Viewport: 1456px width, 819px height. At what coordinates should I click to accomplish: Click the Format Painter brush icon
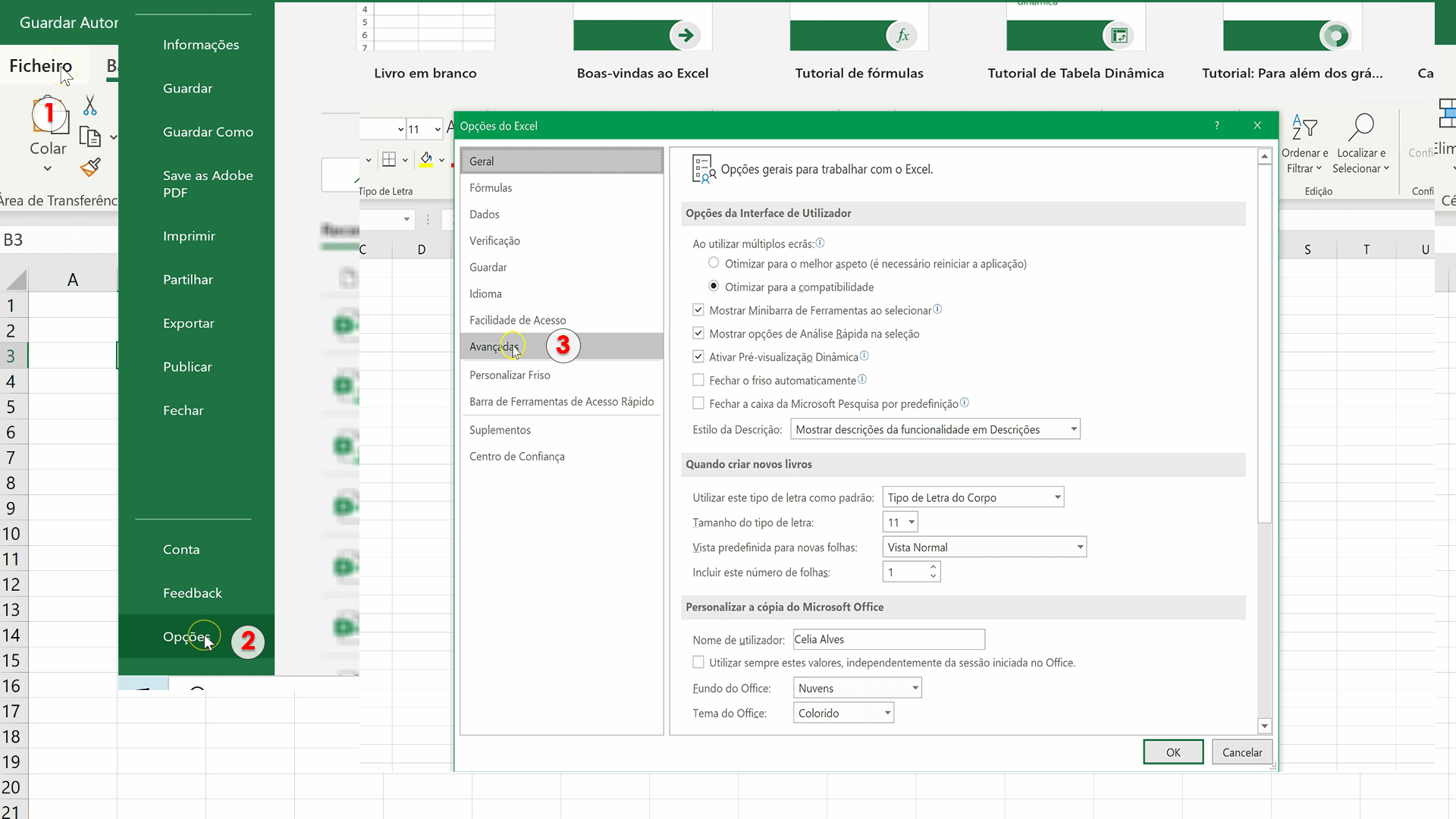90,167
